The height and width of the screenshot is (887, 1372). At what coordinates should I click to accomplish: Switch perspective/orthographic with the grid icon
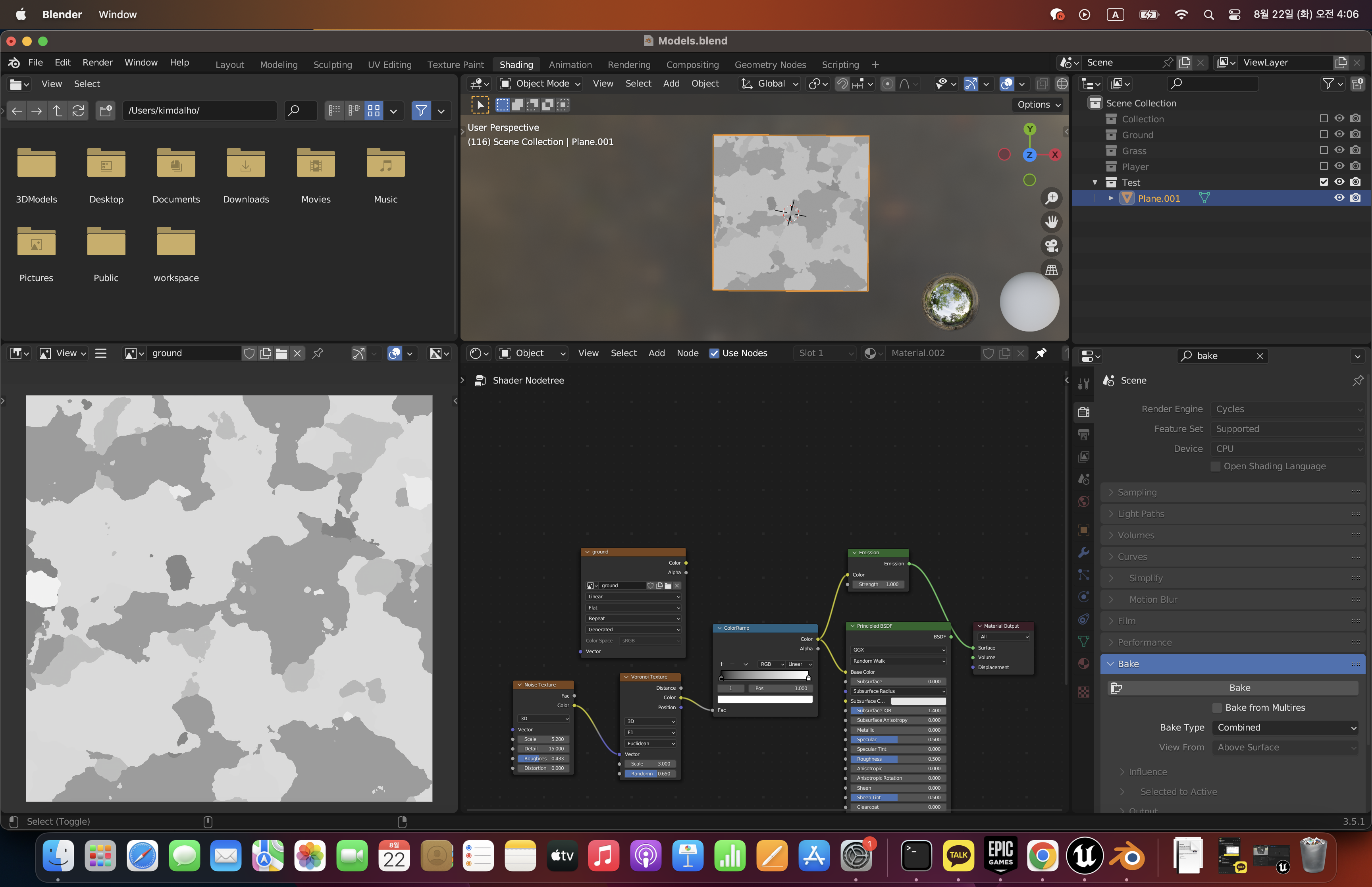[1051, 270]
